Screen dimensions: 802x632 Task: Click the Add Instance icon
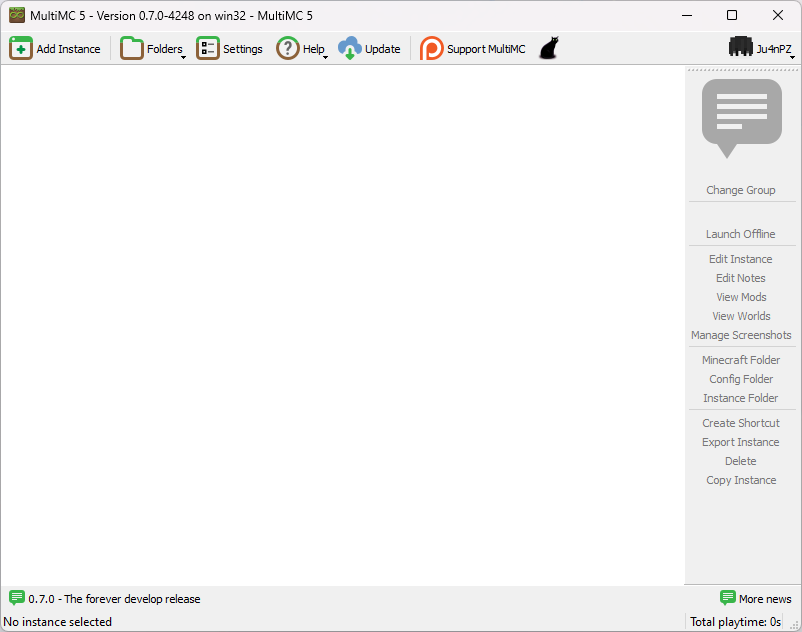(21, 47)
